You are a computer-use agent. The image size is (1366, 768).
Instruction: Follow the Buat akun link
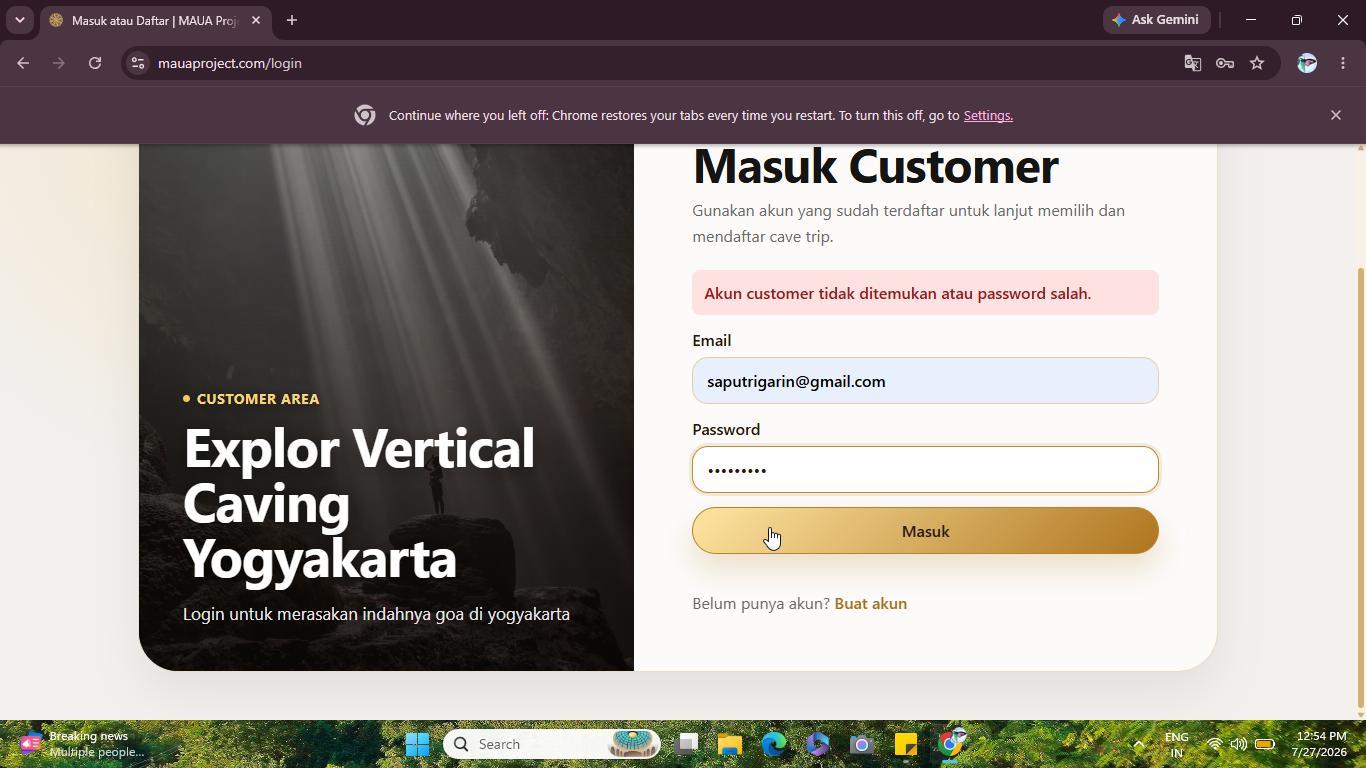click(x=870, y=603)
